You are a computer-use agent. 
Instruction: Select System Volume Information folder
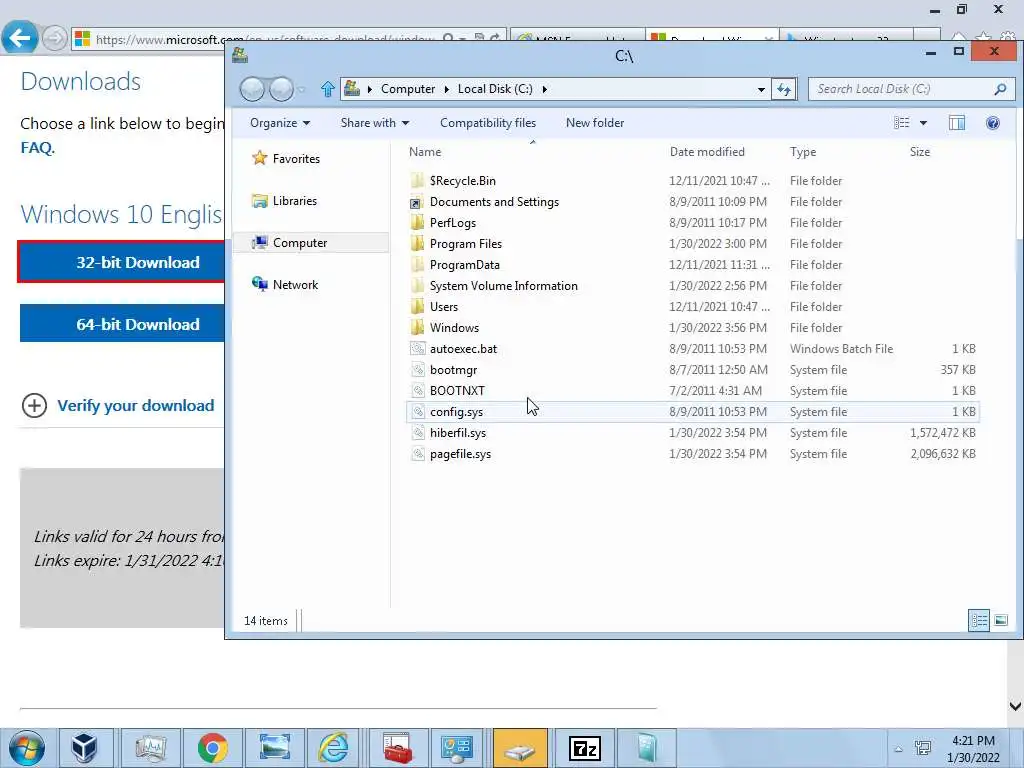pos(692,285)
